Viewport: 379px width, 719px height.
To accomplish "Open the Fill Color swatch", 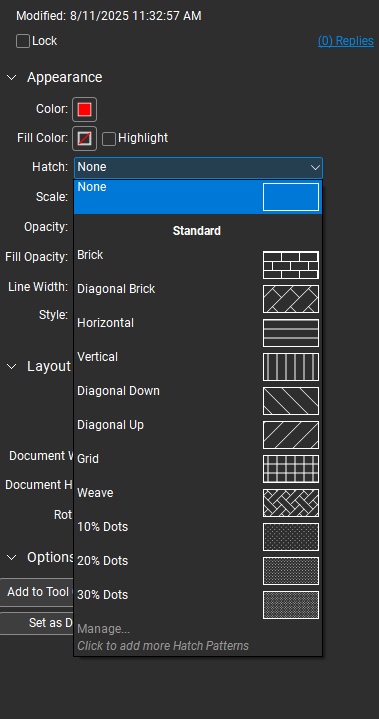I will click(x=84, y=138).
